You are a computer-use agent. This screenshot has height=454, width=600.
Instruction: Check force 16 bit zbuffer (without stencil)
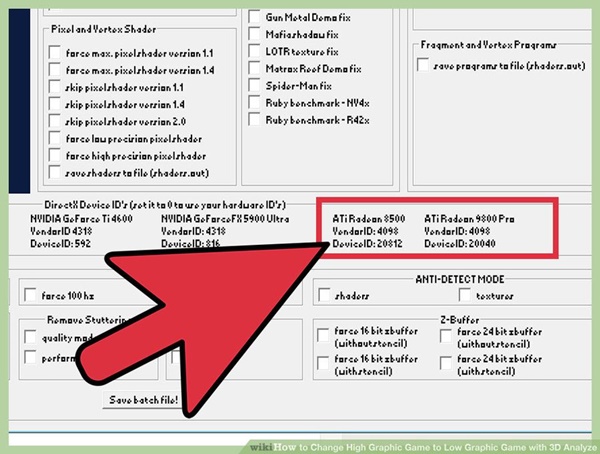pyautogui.click(x=323, y=336)
